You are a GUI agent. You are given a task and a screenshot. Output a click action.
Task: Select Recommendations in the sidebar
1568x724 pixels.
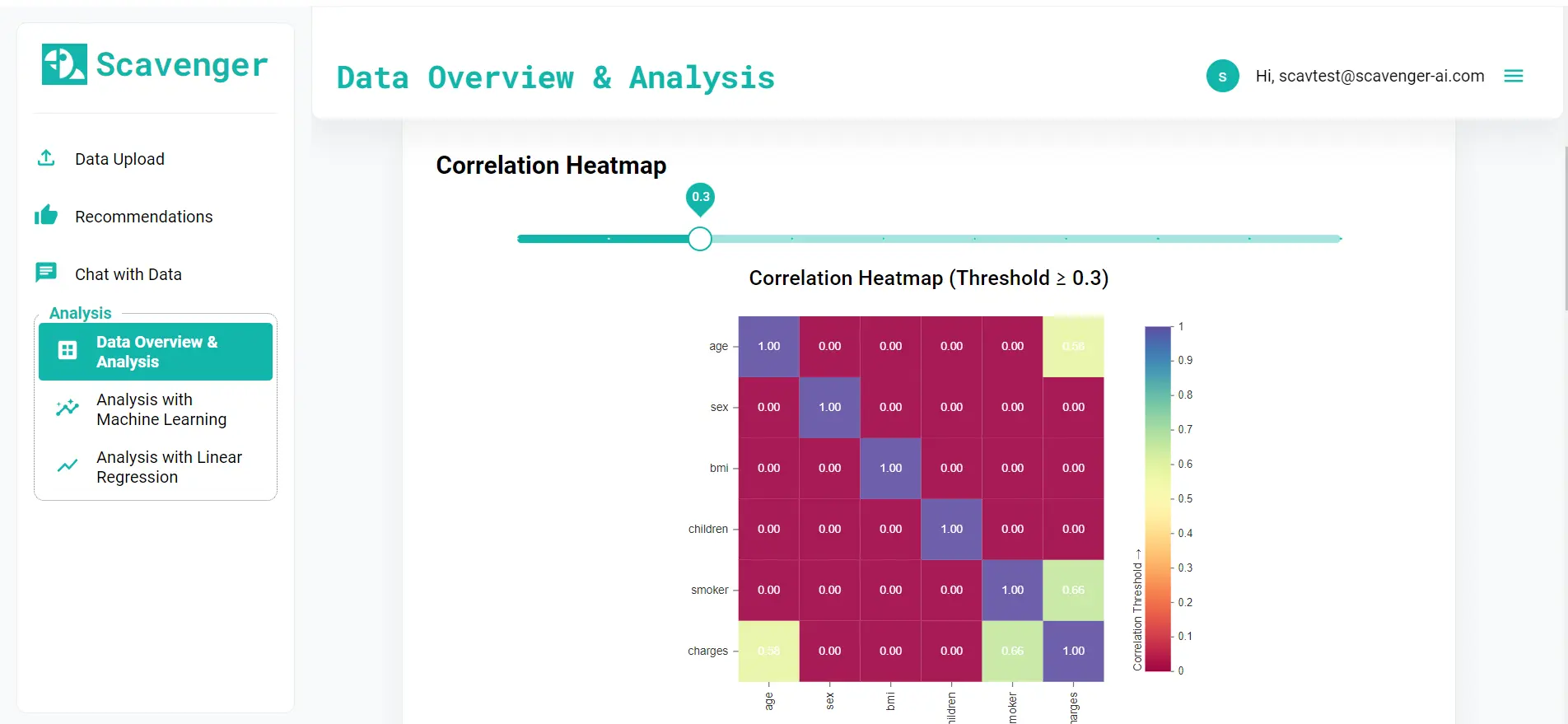[x=142, y=216]
